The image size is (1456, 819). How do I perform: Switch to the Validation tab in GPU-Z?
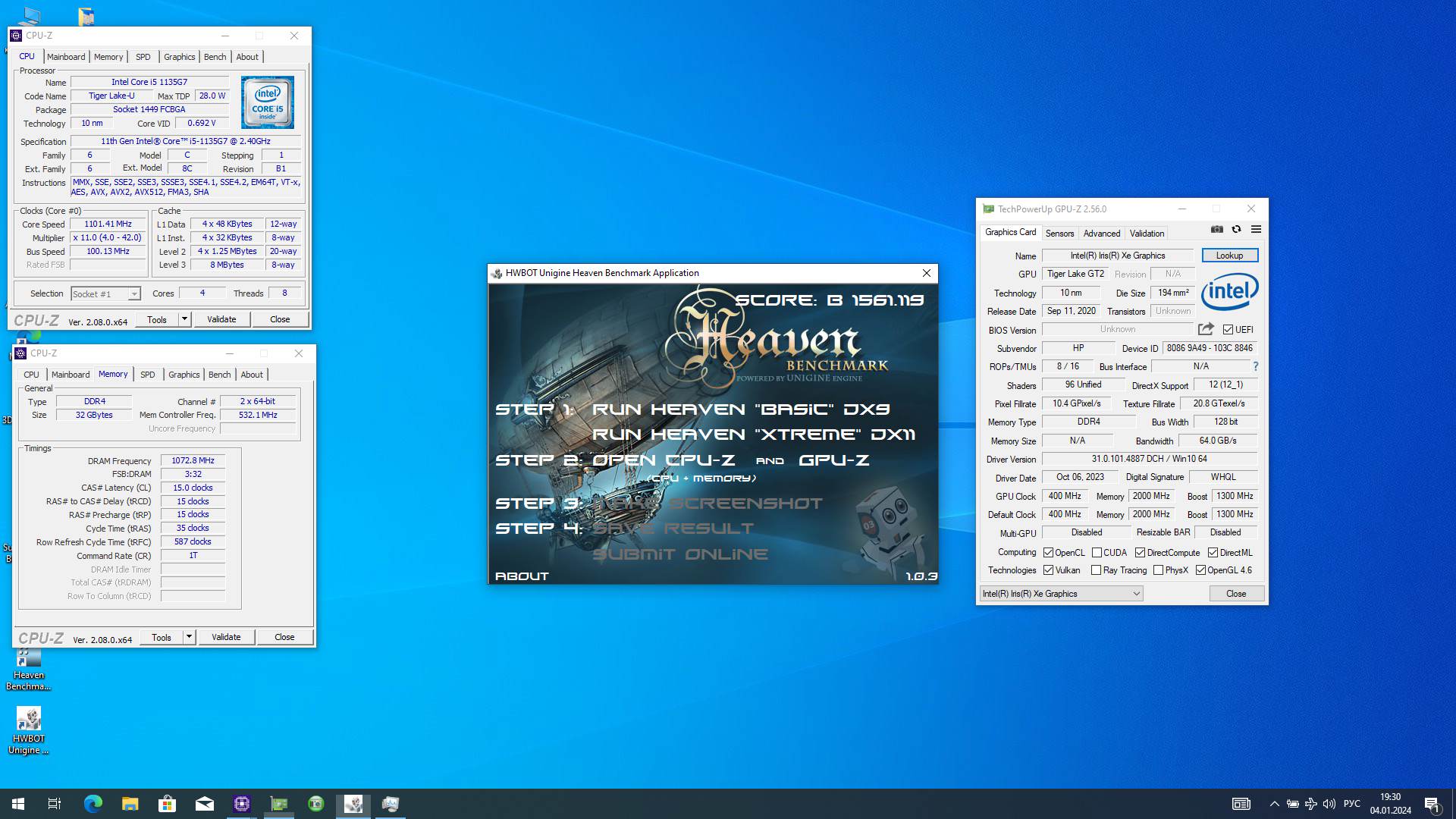(1147, 234)
